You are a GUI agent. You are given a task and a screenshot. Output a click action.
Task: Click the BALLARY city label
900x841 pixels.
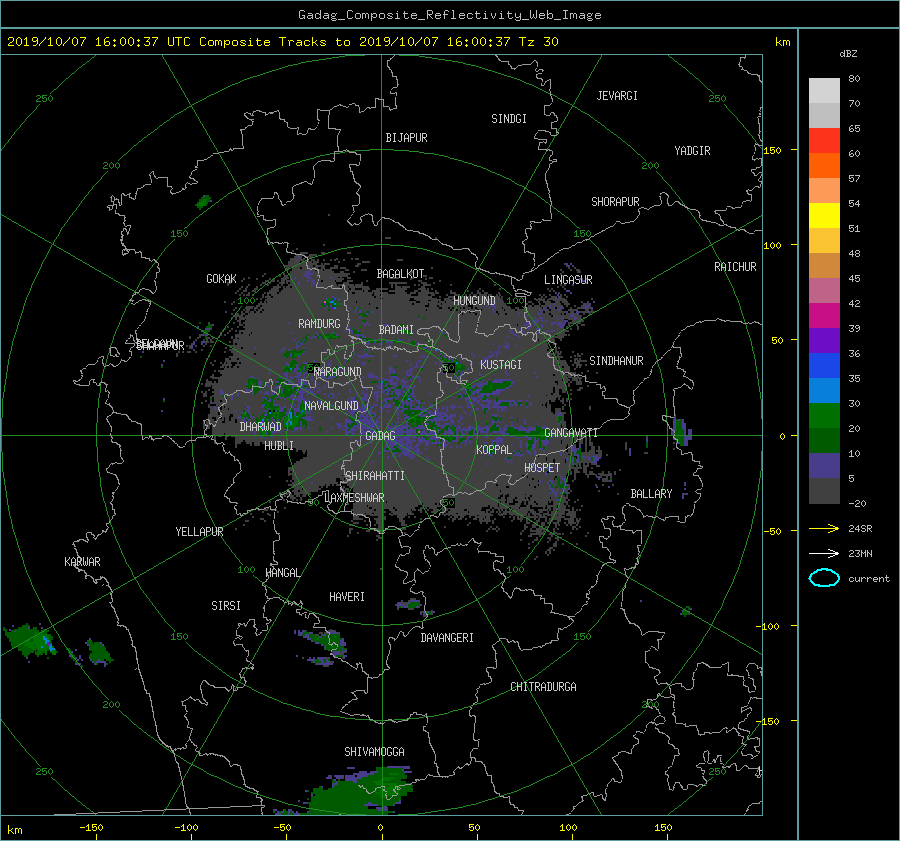click(x=651, y=494)
